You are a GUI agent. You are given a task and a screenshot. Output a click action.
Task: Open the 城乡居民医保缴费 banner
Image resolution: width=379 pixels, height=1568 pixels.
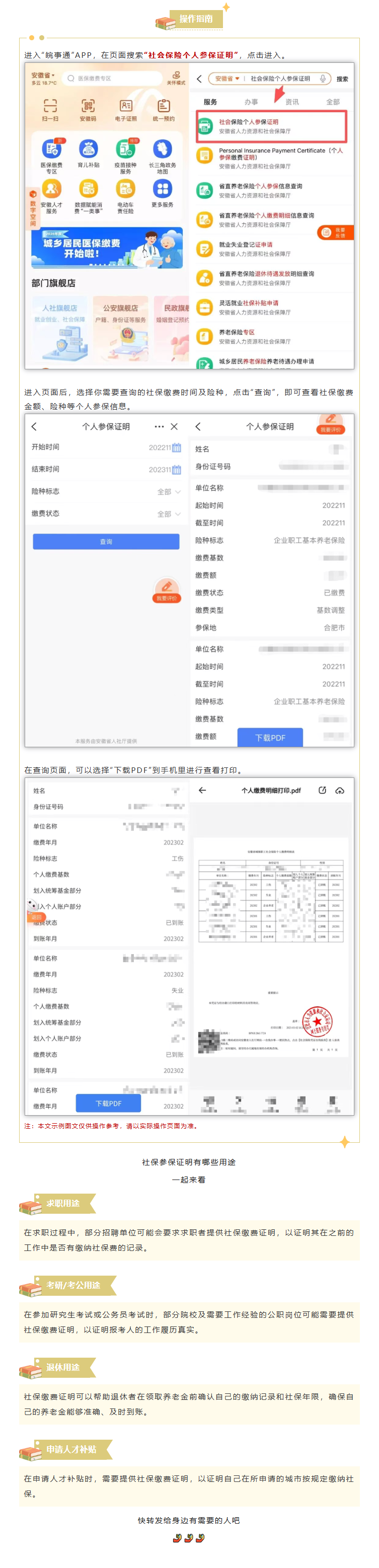coord(107,248)
